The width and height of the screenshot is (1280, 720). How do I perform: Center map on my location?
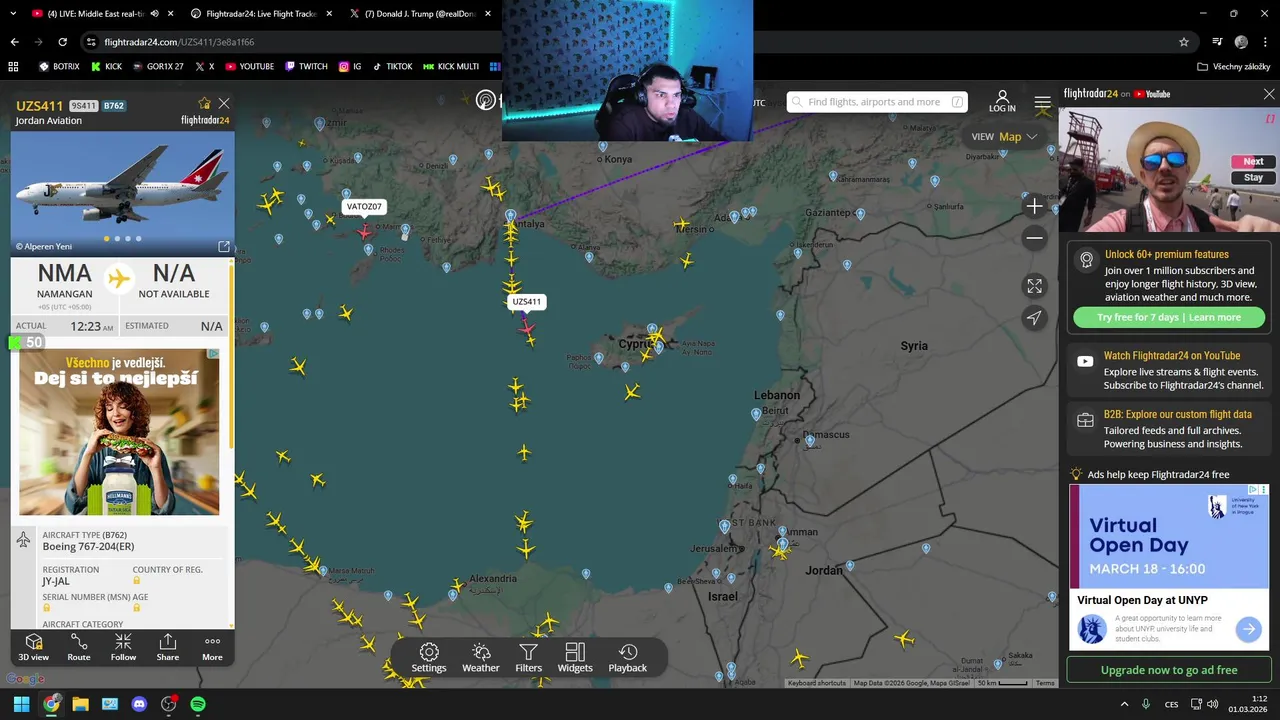point(1034,318)
